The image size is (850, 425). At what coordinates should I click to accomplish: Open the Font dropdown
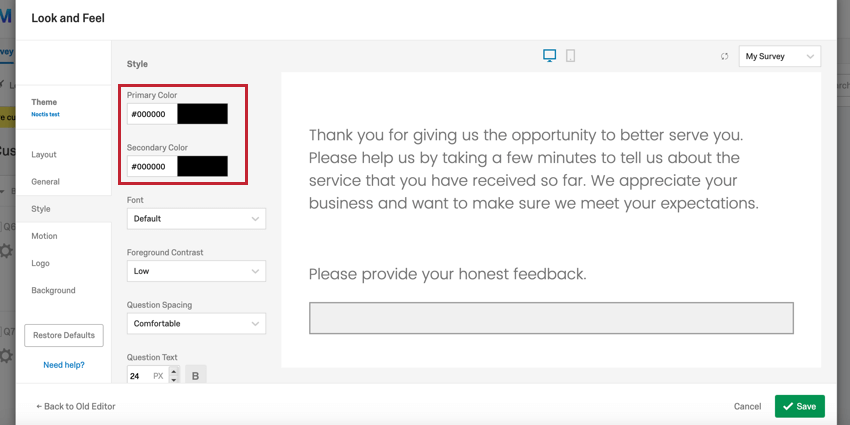coord(196,218)
